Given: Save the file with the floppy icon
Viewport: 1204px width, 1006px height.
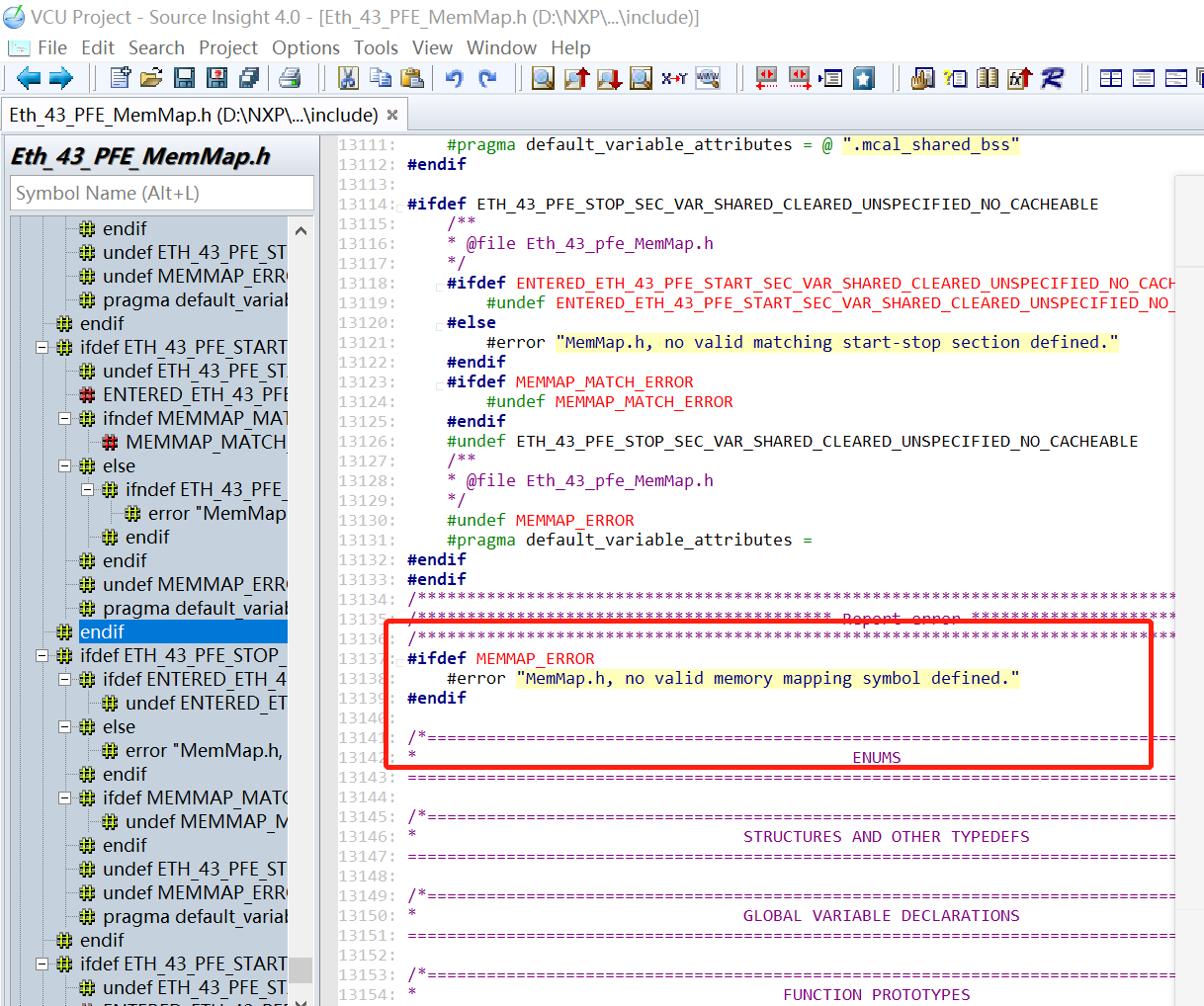Looking at the screenshot, I should coord(184,78).
